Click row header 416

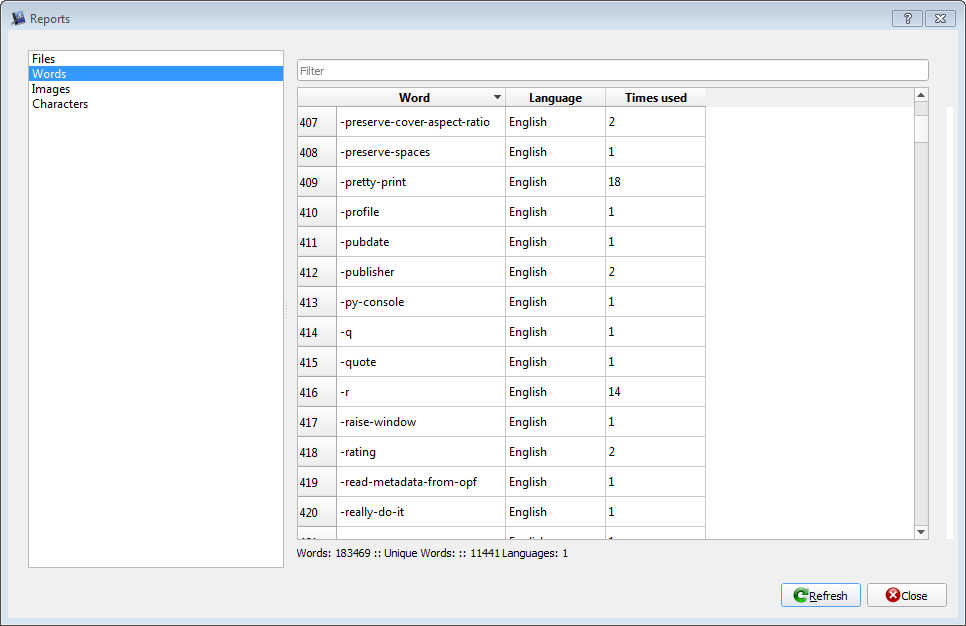click(x=317, y=392)
